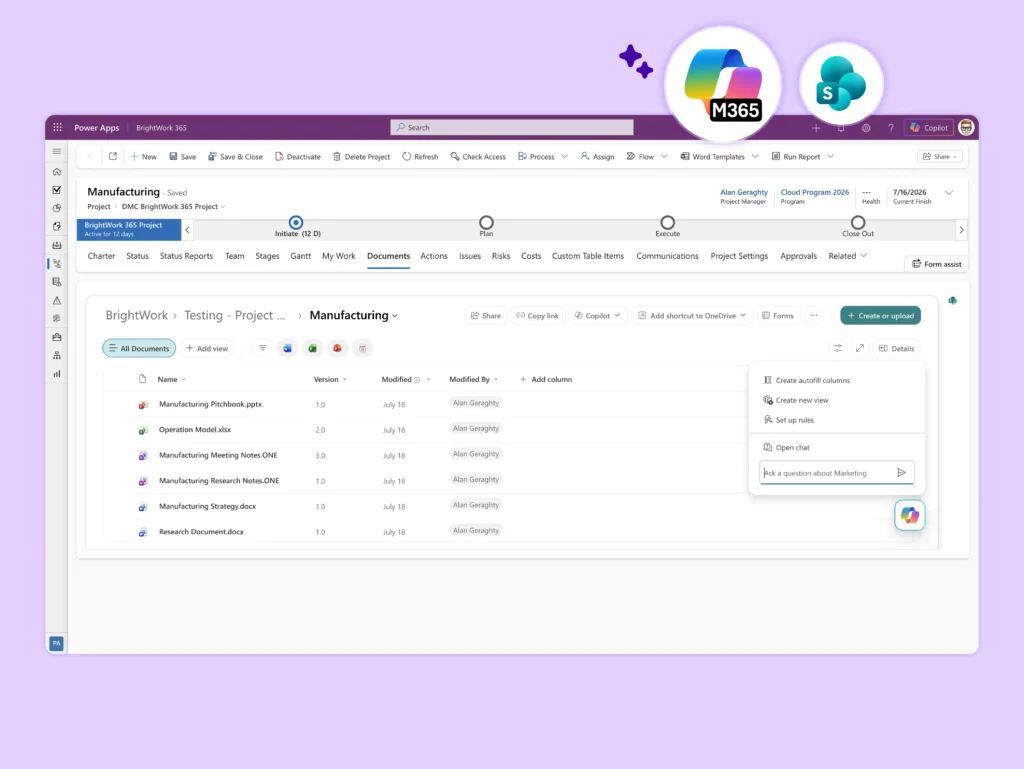Screen dimensions: 1024x769
Task: Open the Related tab dropdown
Action: [848, 256]
